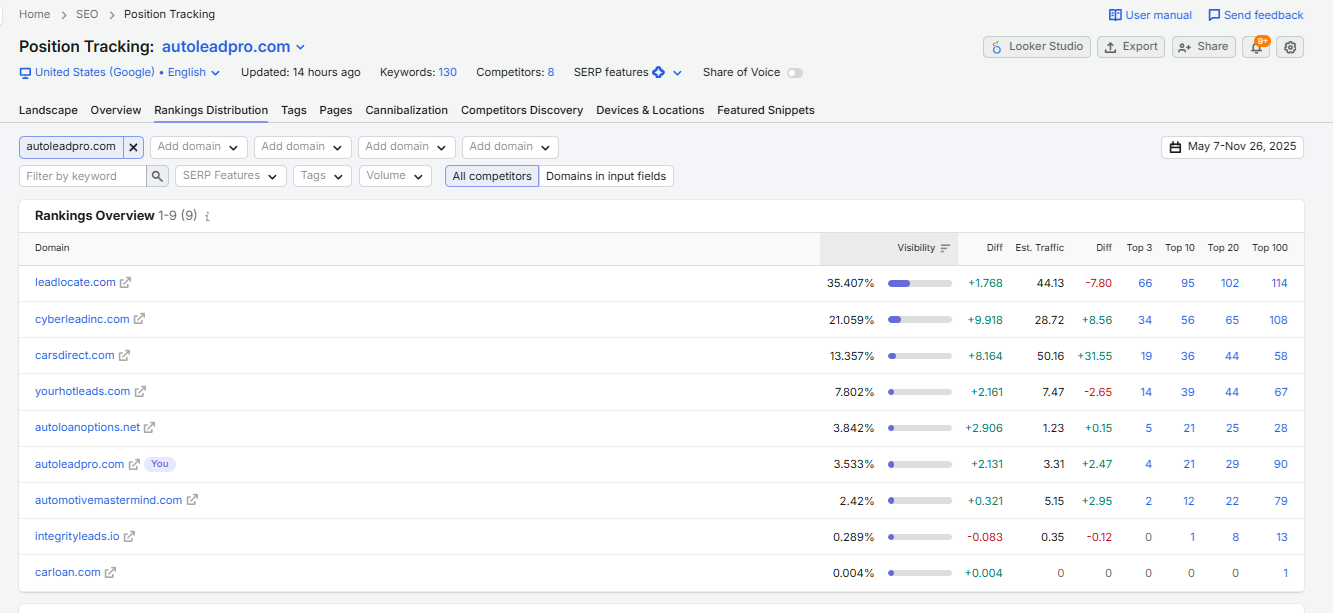Open the May 7-Nov 26, 2025 date picker
The height and width of the screenshot is (613, 1333).
pos(1232,147)
